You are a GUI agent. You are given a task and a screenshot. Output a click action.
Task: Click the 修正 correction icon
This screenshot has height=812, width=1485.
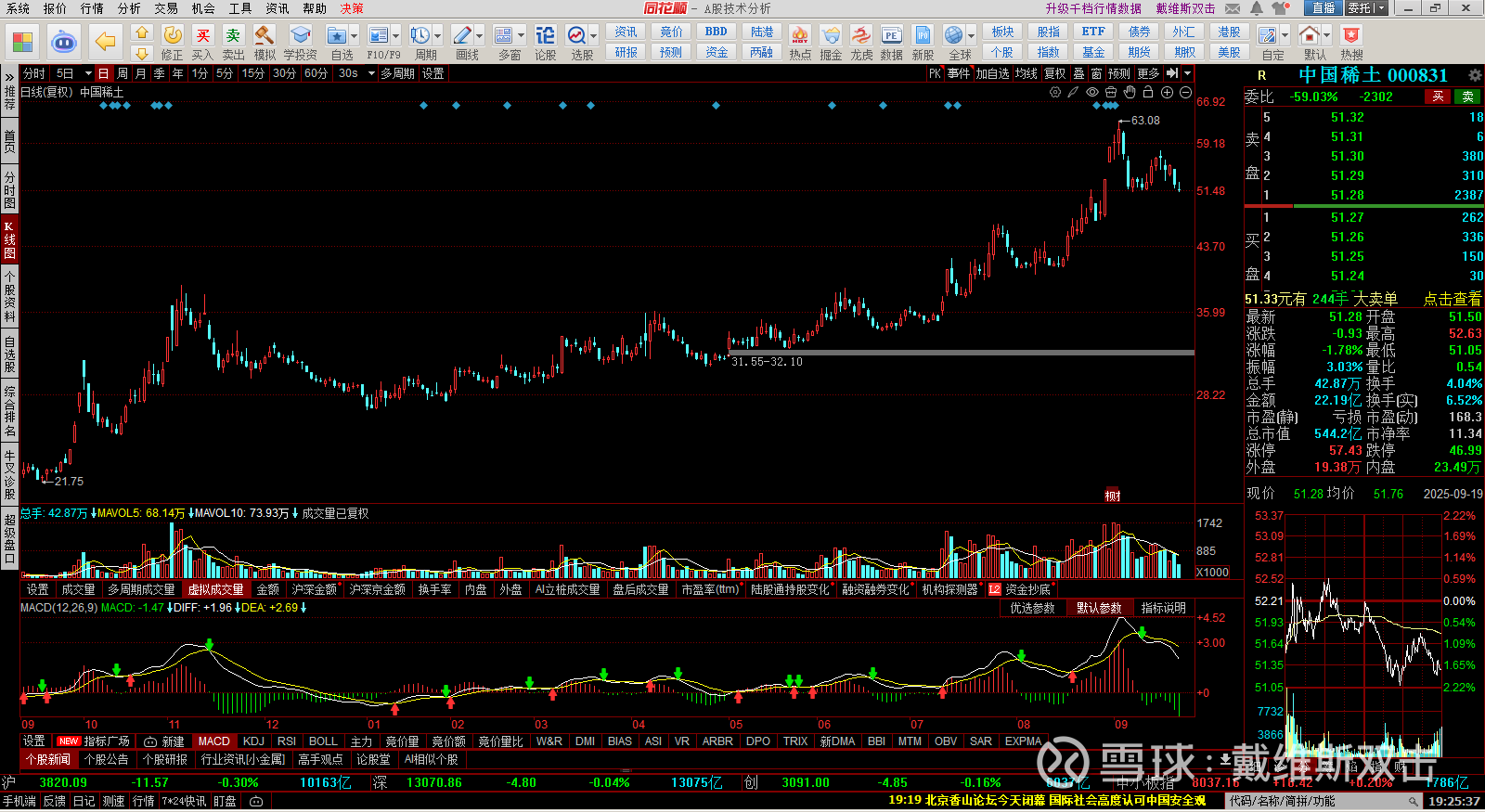[173, 35]
